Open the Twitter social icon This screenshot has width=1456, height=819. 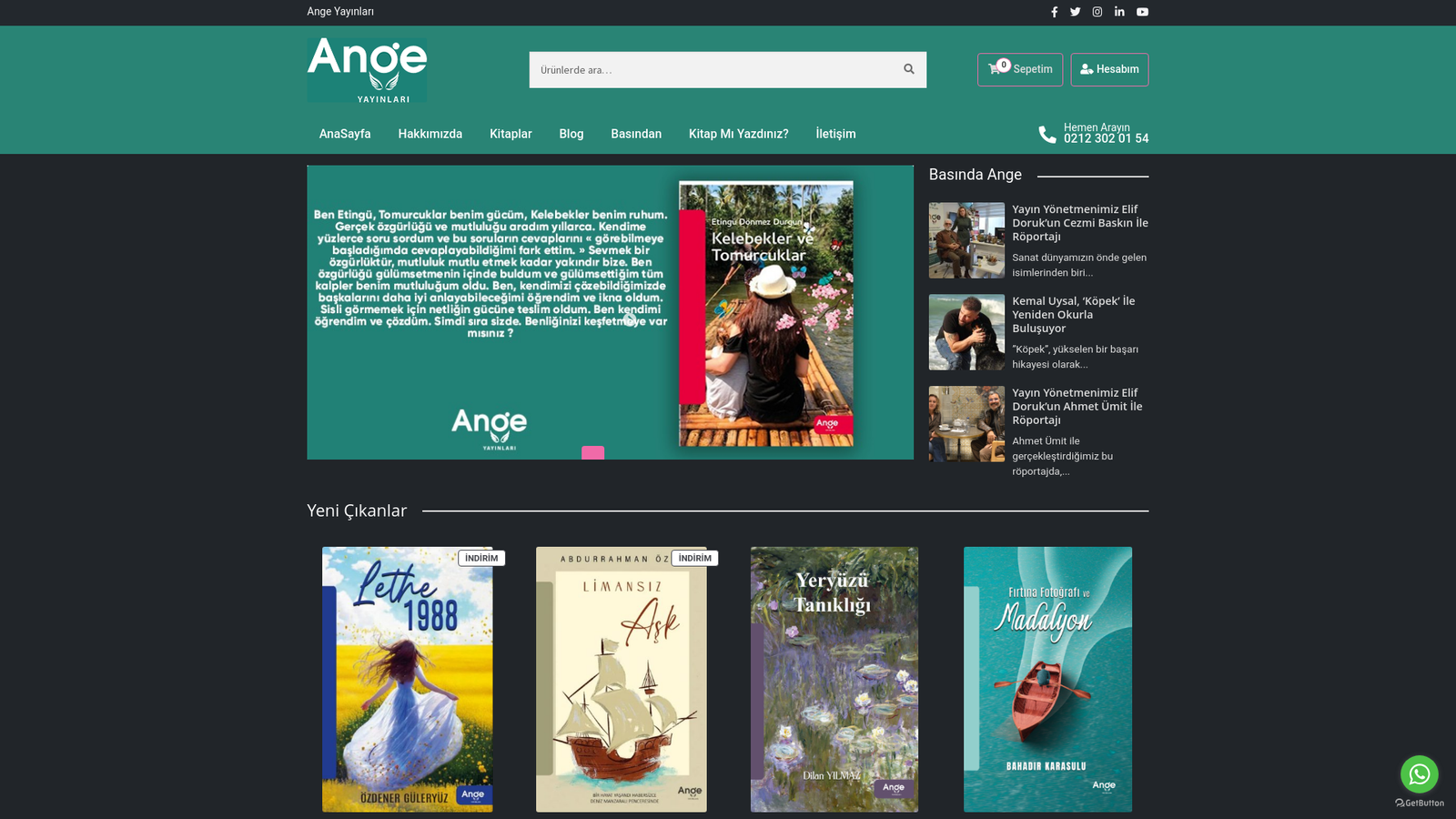click(x=1076, y=12)
